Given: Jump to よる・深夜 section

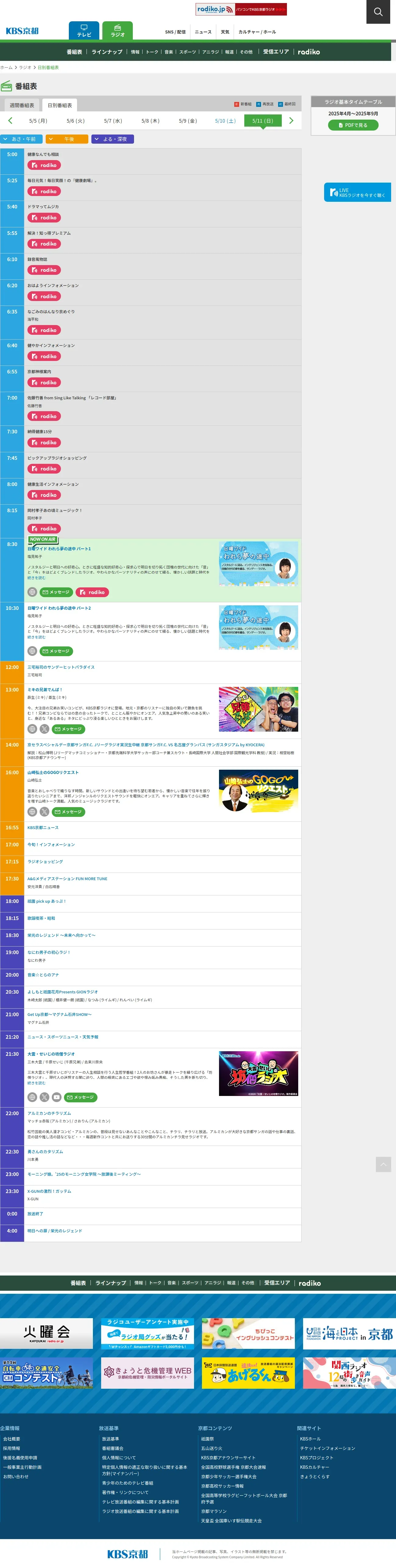Looking at the screenshot, I should [x=113, y=139].
